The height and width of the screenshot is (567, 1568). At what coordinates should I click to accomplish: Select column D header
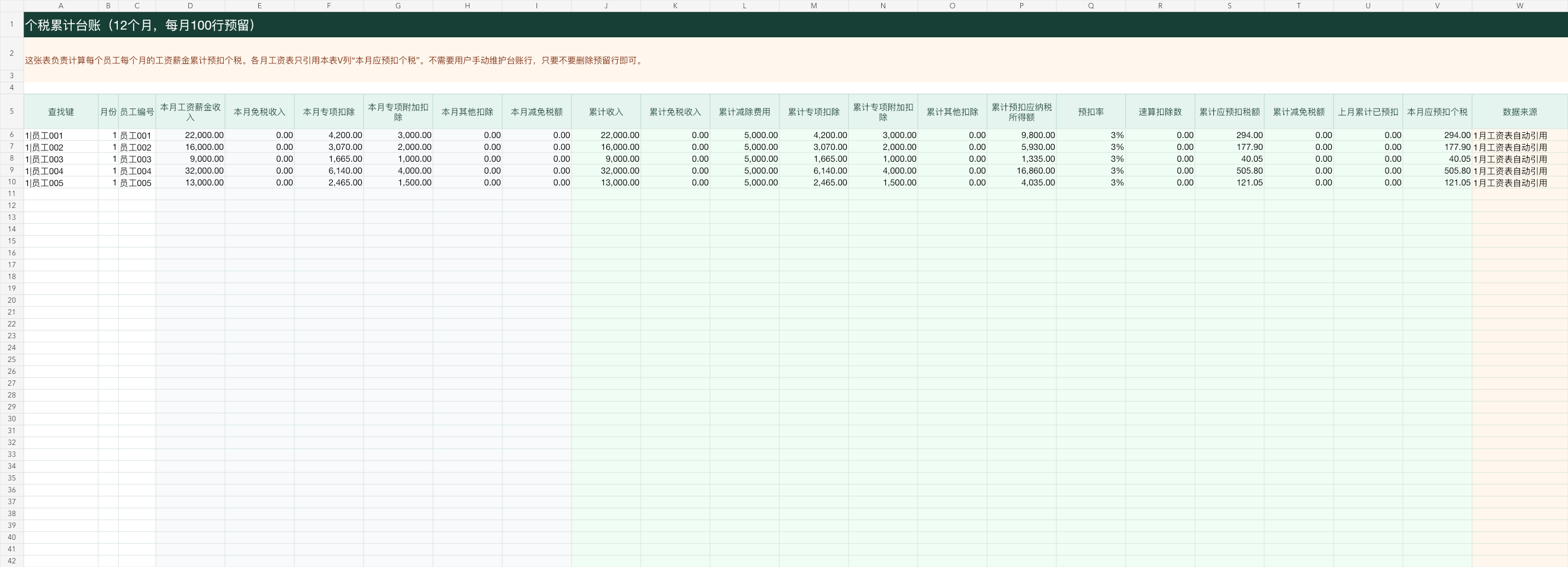190,5
